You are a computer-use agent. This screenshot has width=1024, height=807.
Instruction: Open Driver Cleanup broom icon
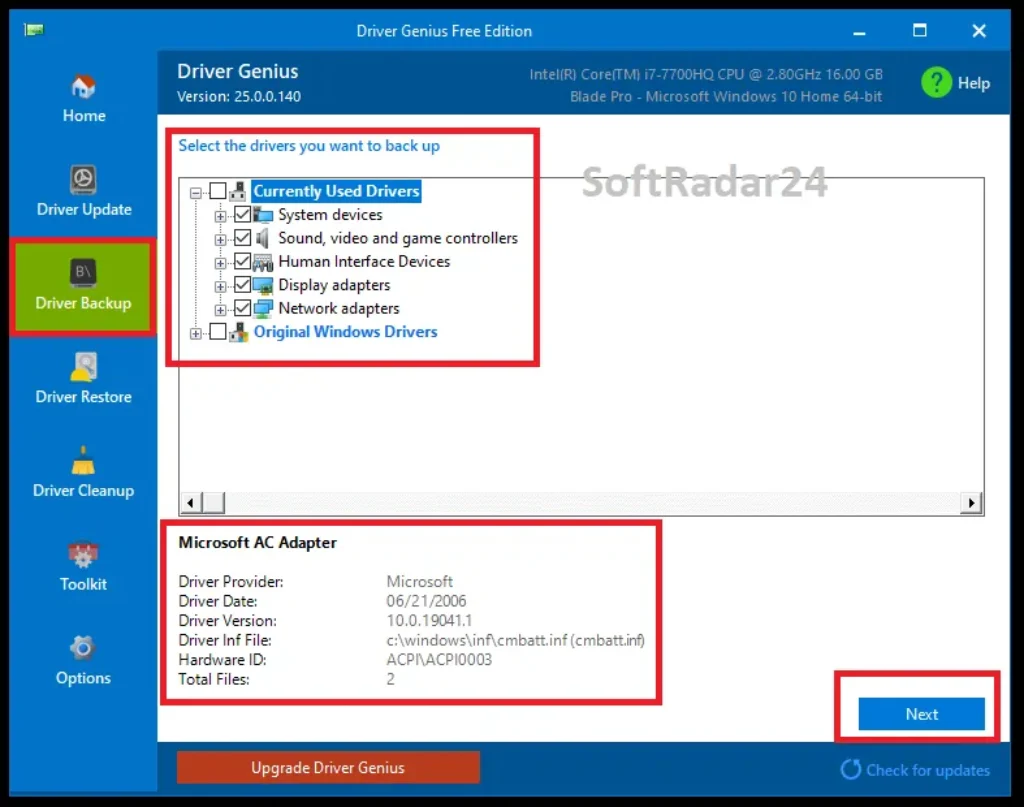(83, 460)
